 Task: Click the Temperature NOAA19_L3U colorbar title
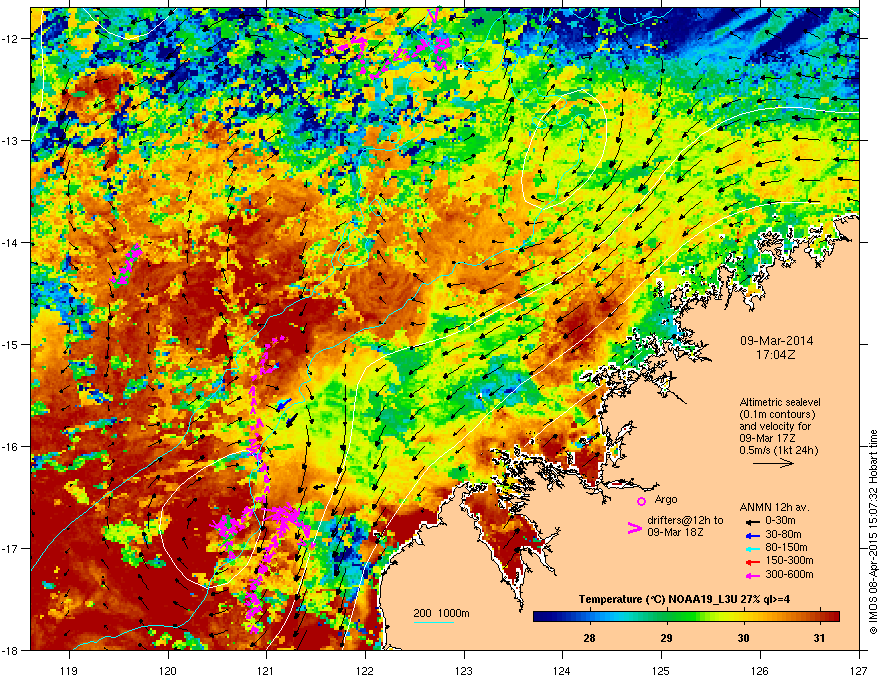[684, 599]
